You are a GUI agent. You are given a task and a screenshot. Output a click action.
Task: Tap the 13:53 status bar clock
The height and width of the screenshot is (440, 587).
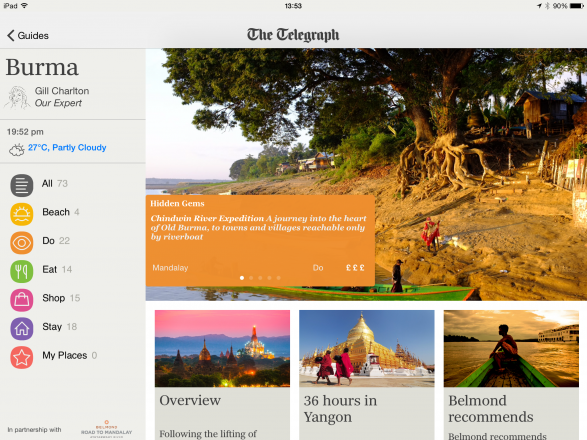(293, 6)
